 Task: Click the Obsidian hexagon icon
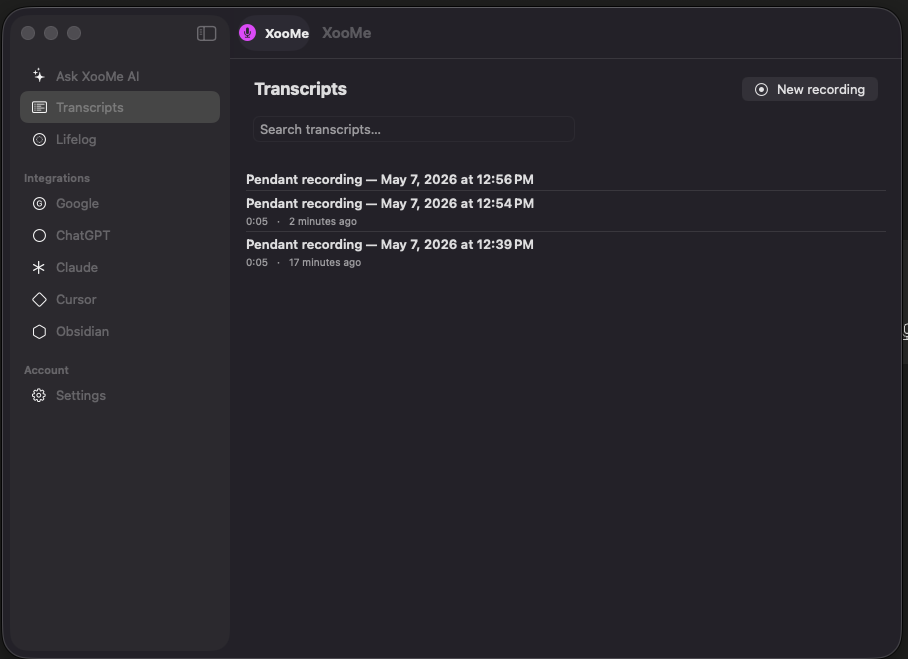[39, 332]
